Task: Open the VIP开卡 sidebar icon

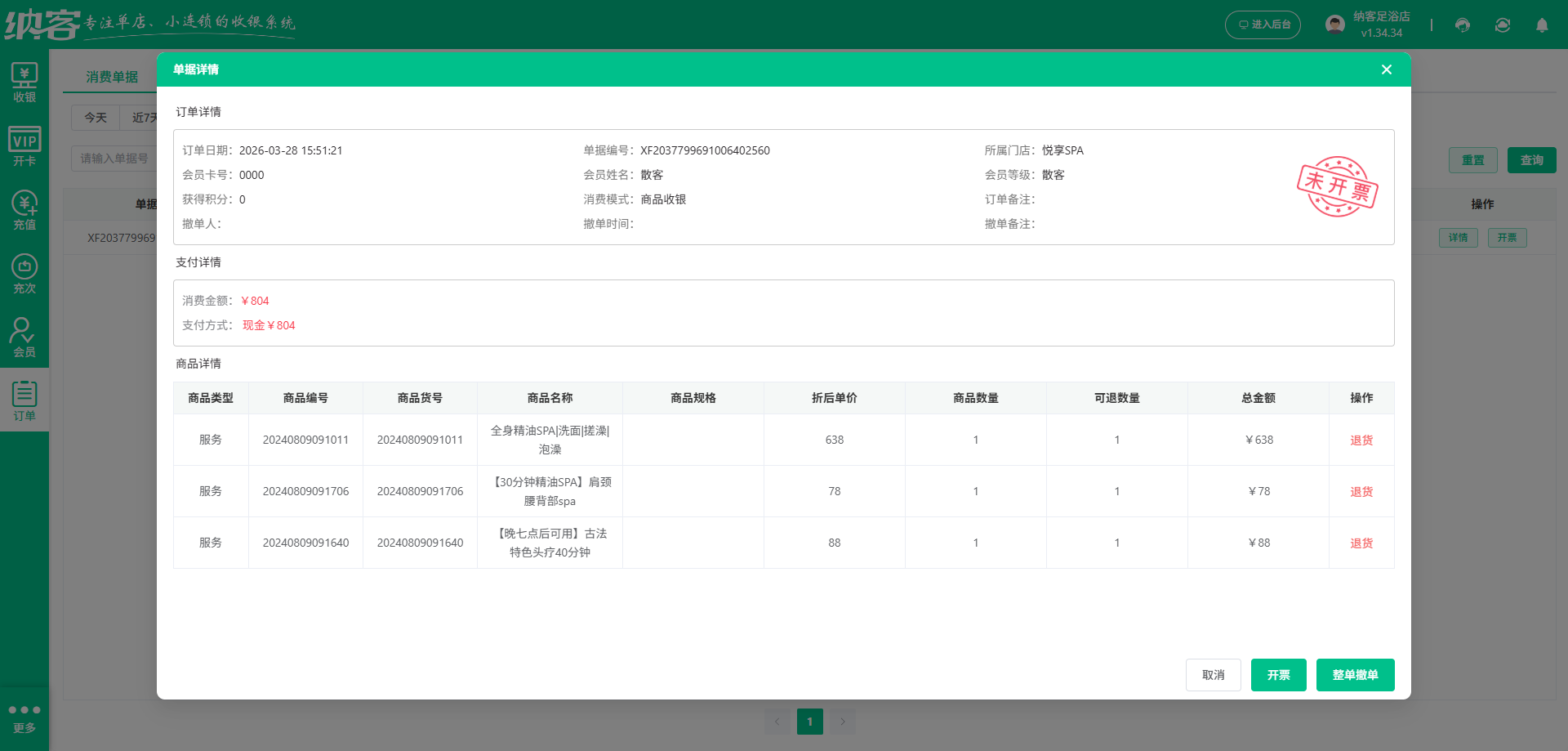Action: coord(24,144)
